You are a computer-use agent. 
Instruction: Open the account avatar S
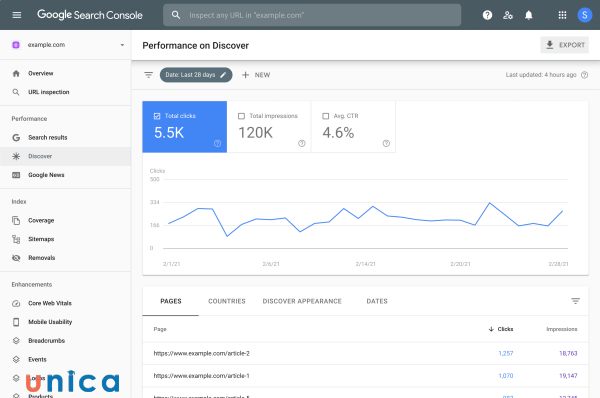point(584,15)
